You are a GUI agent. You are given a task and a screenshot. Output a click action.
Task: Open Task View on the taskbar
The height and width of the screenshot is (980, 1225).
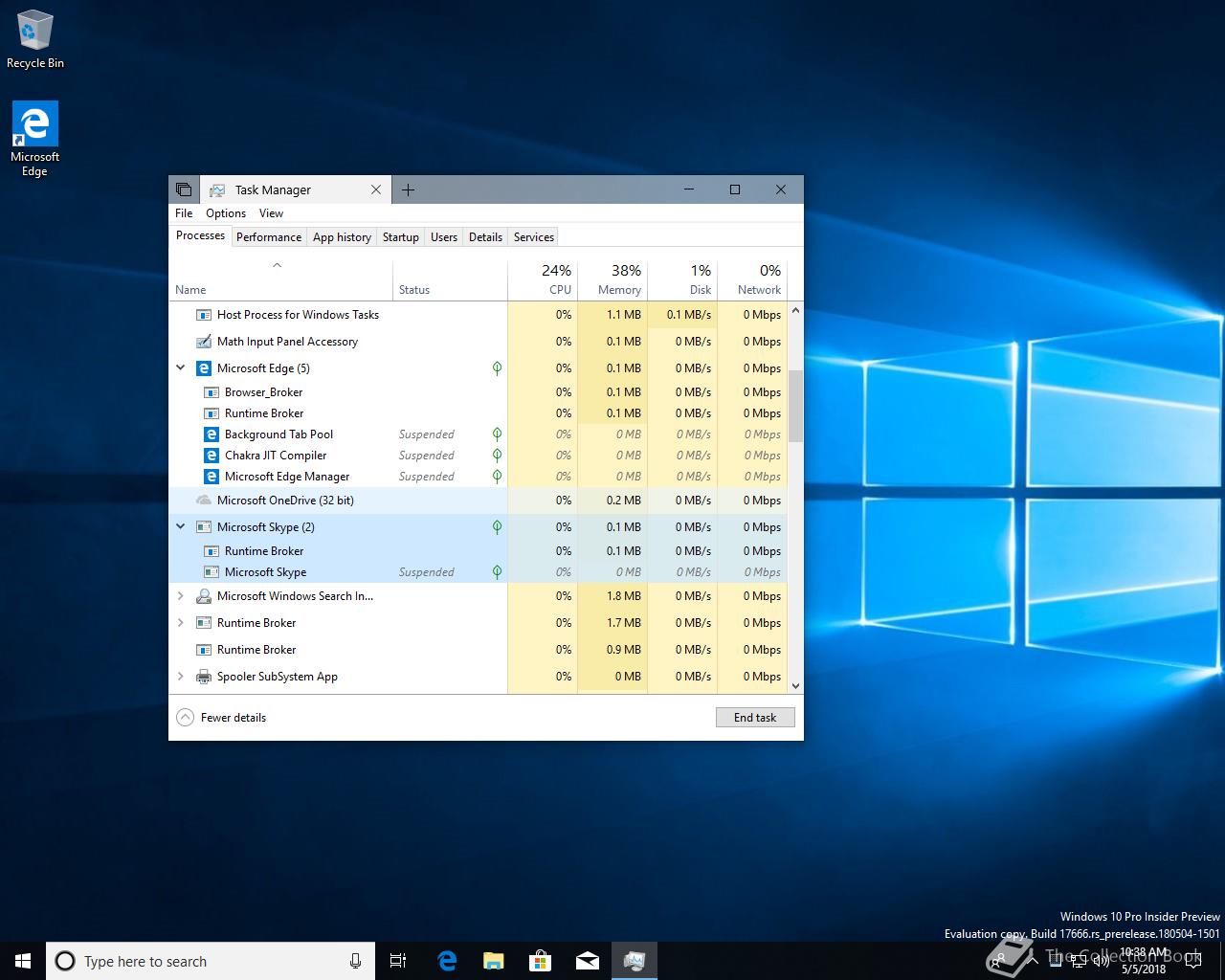pos(398,961)
